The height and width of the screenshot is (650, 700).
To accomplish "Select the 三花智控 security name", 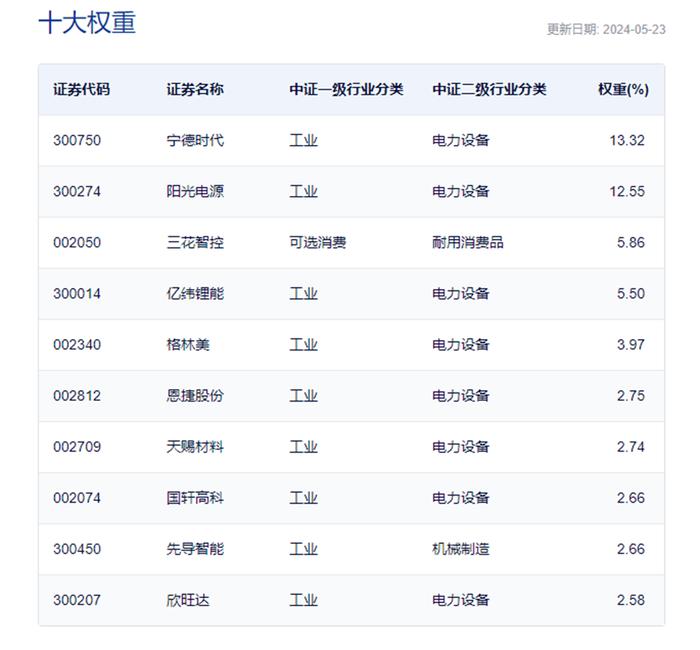I will pyautogui.click(x=195, y=242).
